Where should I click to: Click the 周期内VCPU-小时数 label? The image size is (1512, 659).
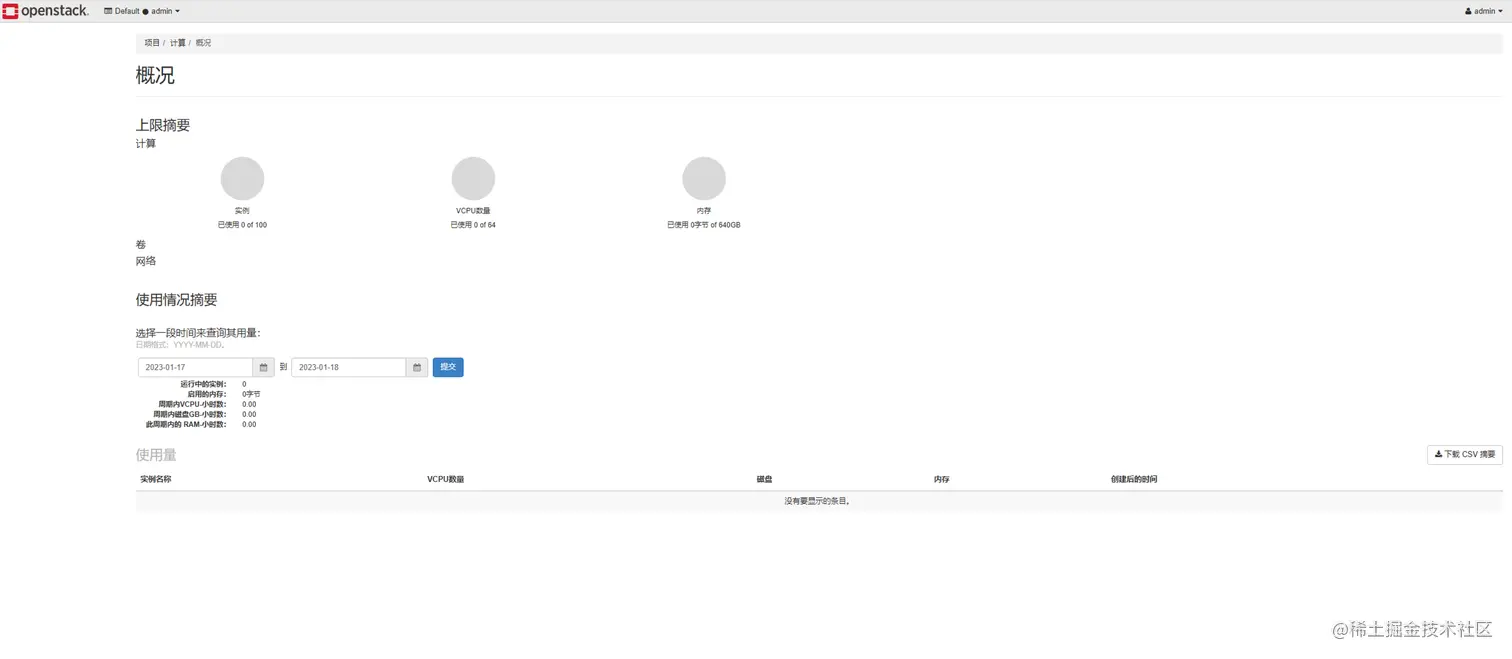pyautogui.click(x=192, y=404)
